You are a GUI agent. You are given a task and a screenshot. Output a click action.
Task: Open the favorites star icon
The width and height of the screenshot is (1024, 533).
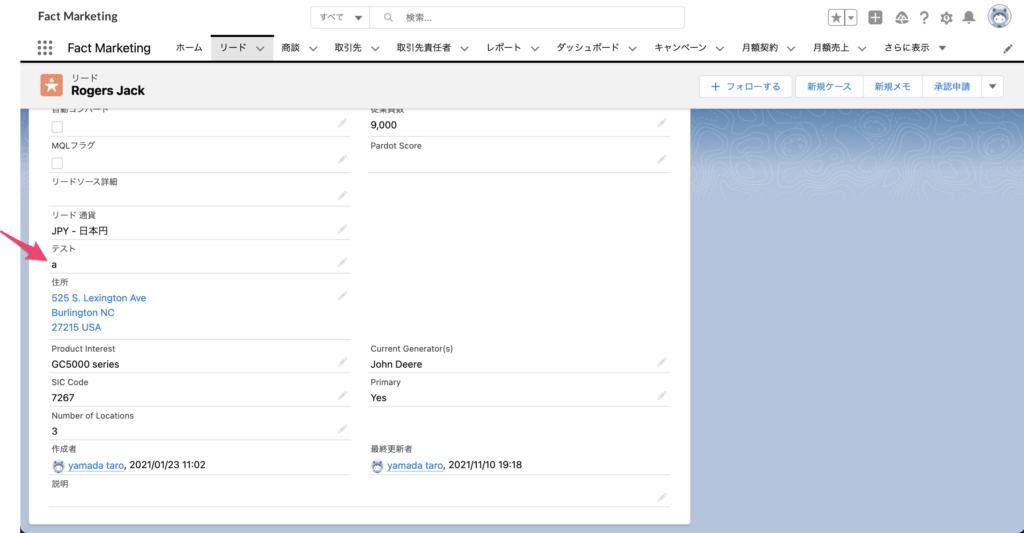pyautogui.click(x=836, y=18)
